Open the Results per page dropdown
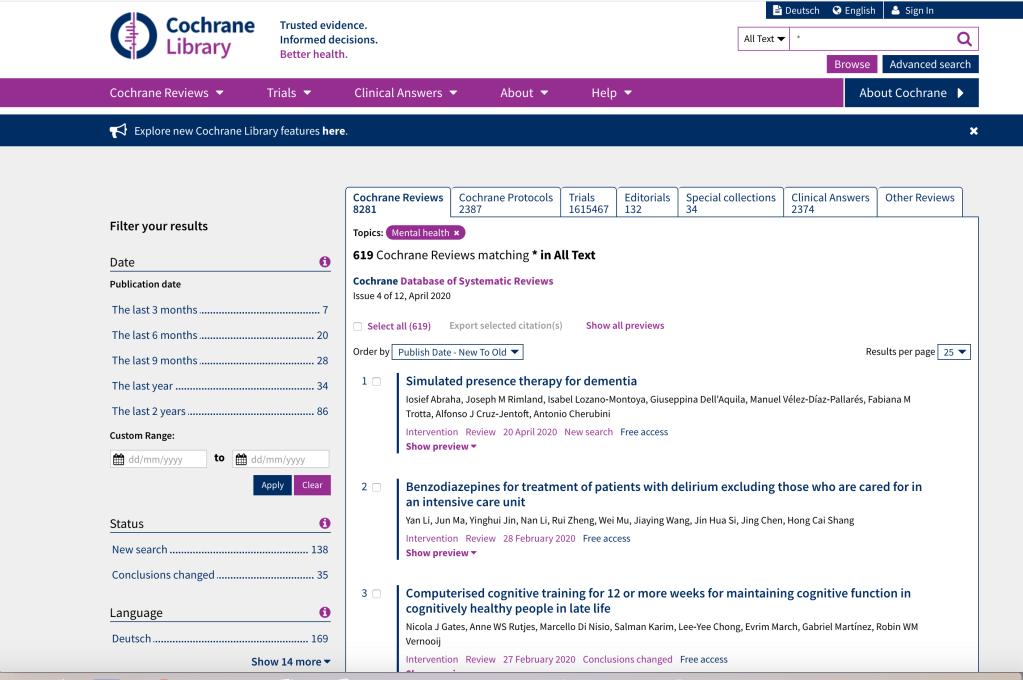Screen dimensions: 1023x680 pyautogui.click(x=955, y=352)
